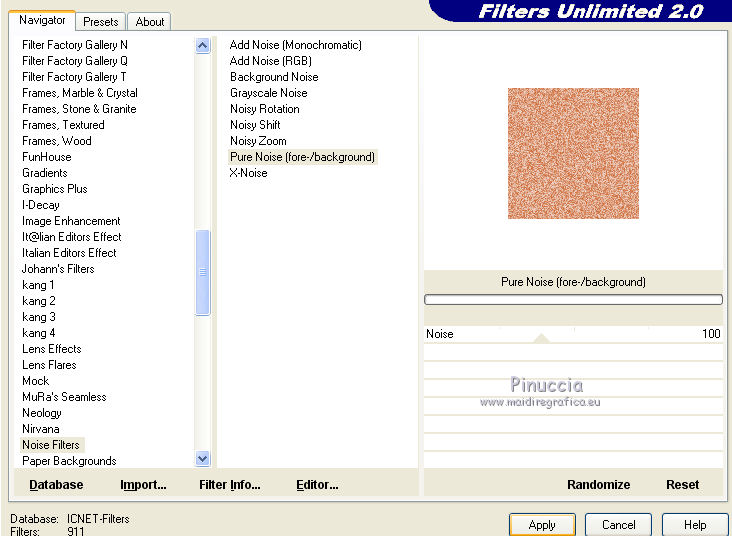Click the category list scroll down arrow
This screenshot has width=732, height=536.
(203, 459)
